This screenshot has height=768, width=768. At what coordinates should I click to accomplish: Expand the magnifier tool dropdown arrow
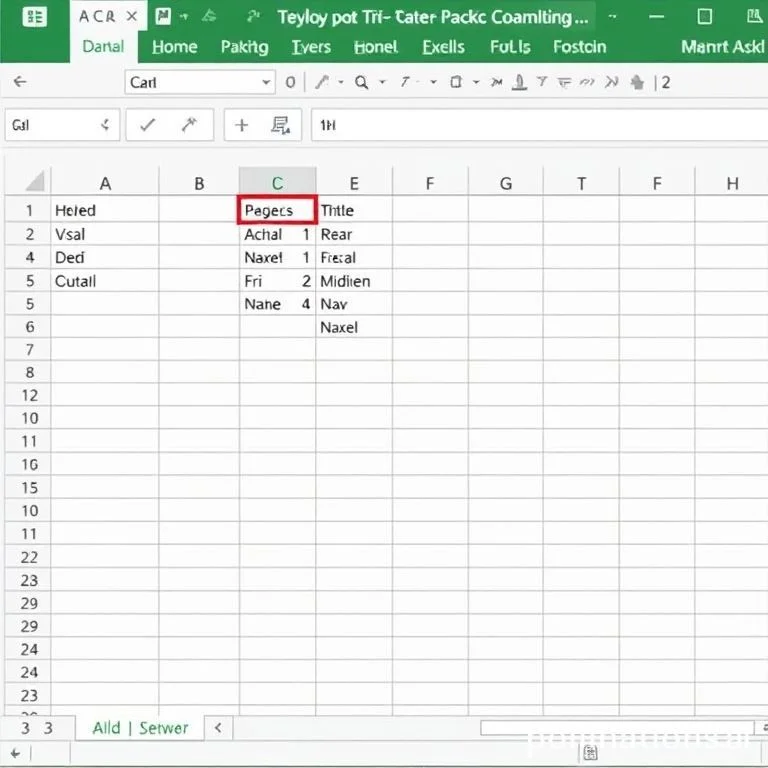[383, 82]
